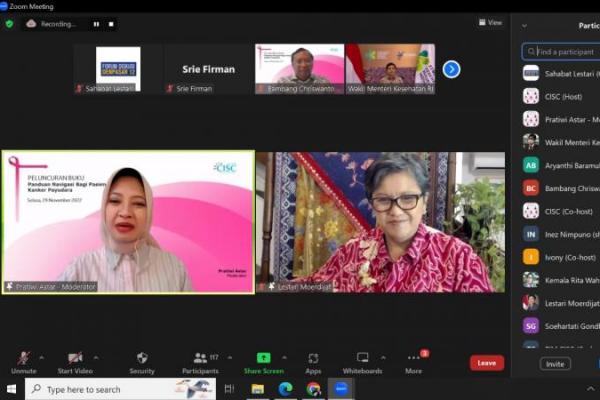The image size is (600, 400).
Task: Expand video options arrow beside Start Video
Action: coord(98,355)
